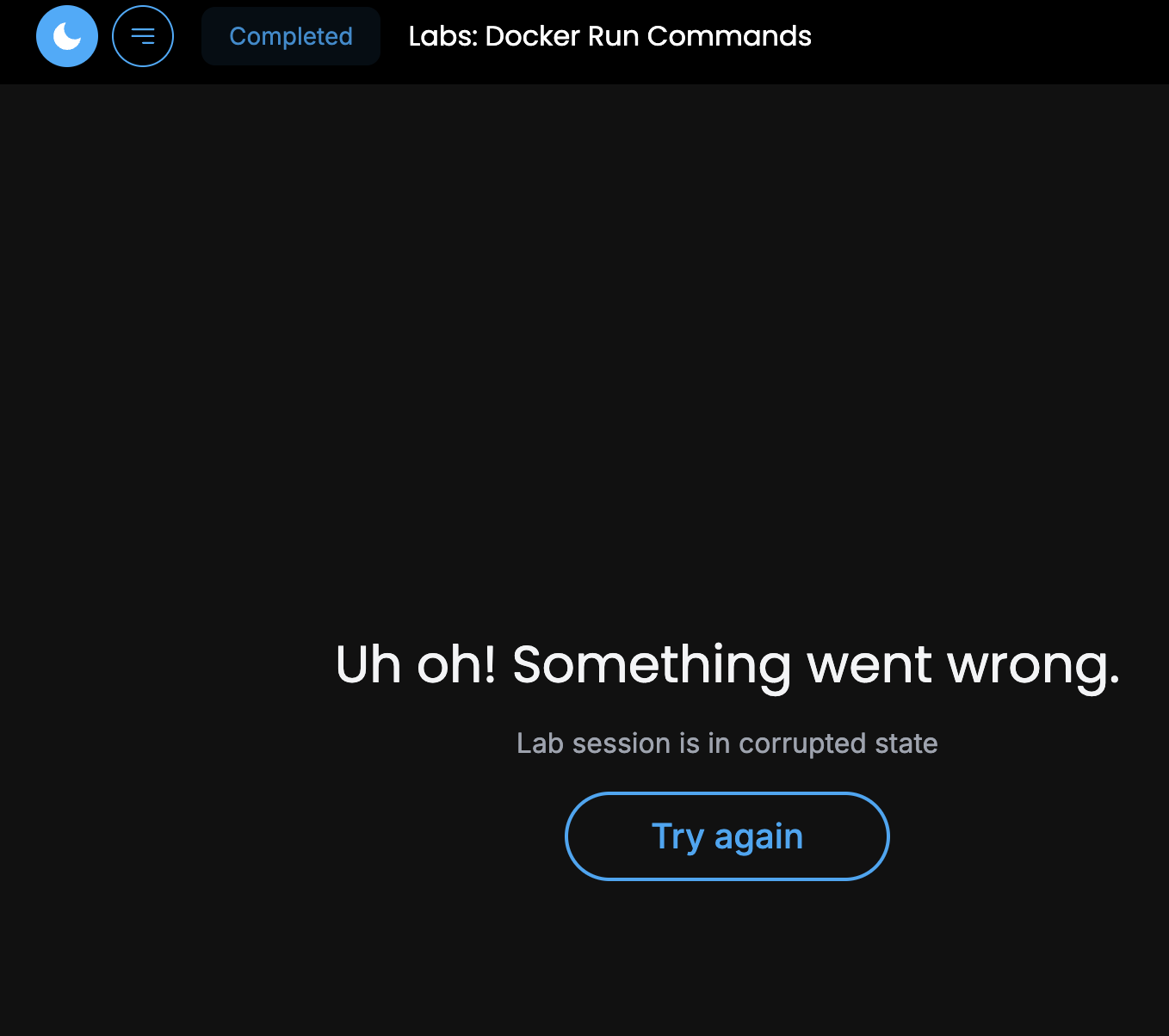This screenshot has width=1169, height=1036.
Task: Click the 'Uh oh! Something went wrong.' heading
Action: coord(728,665)
